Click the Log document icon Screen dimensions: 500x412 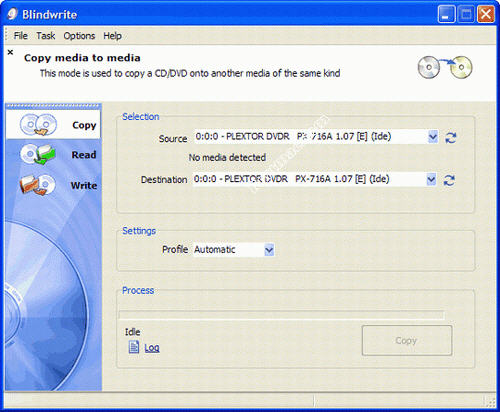coord(134,347)
